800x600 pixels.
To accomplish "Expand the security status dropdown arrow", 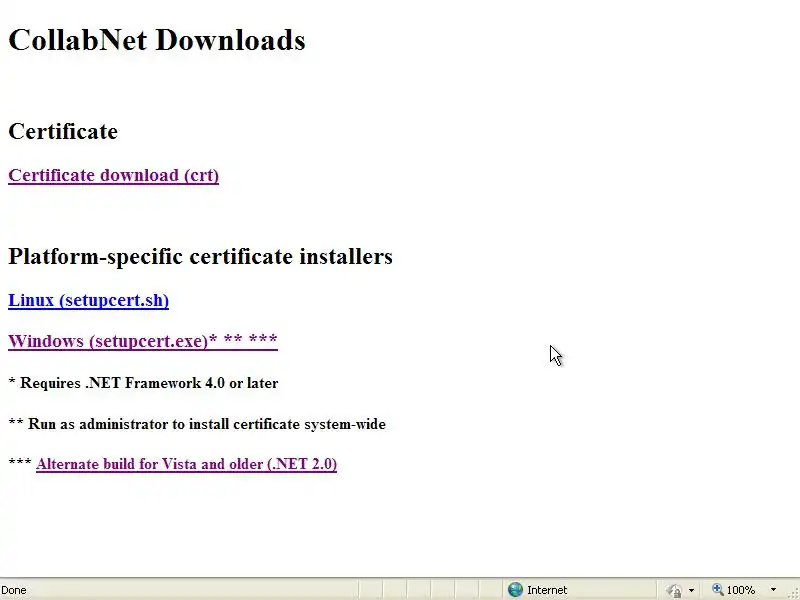I will point(691,590).
